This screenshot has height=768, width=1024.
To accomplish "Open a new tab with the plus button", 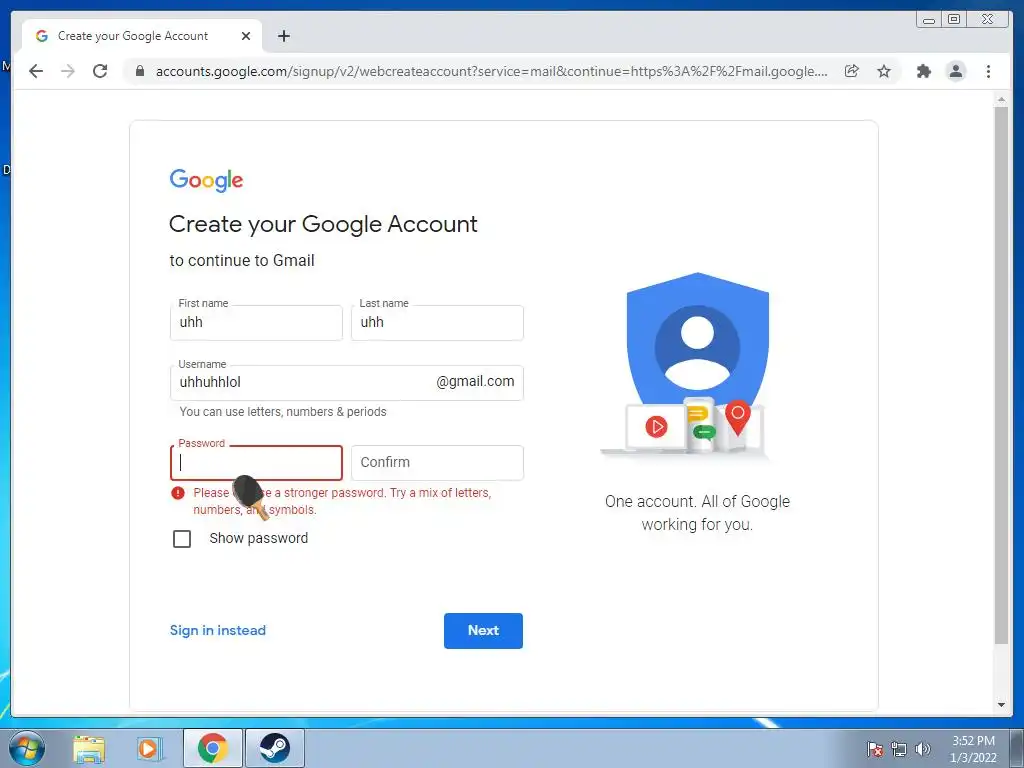I will point(283,36).
